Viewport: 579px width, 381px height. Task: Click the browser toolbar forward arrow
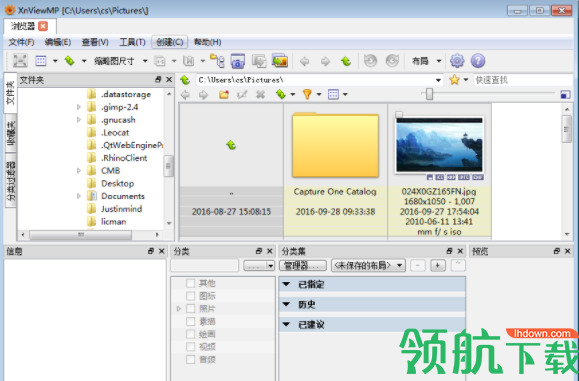click(203, 95)
